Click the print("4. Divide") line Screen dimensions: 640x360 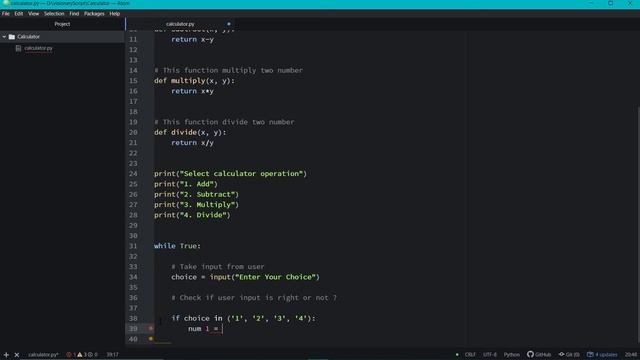coord(192,215)
